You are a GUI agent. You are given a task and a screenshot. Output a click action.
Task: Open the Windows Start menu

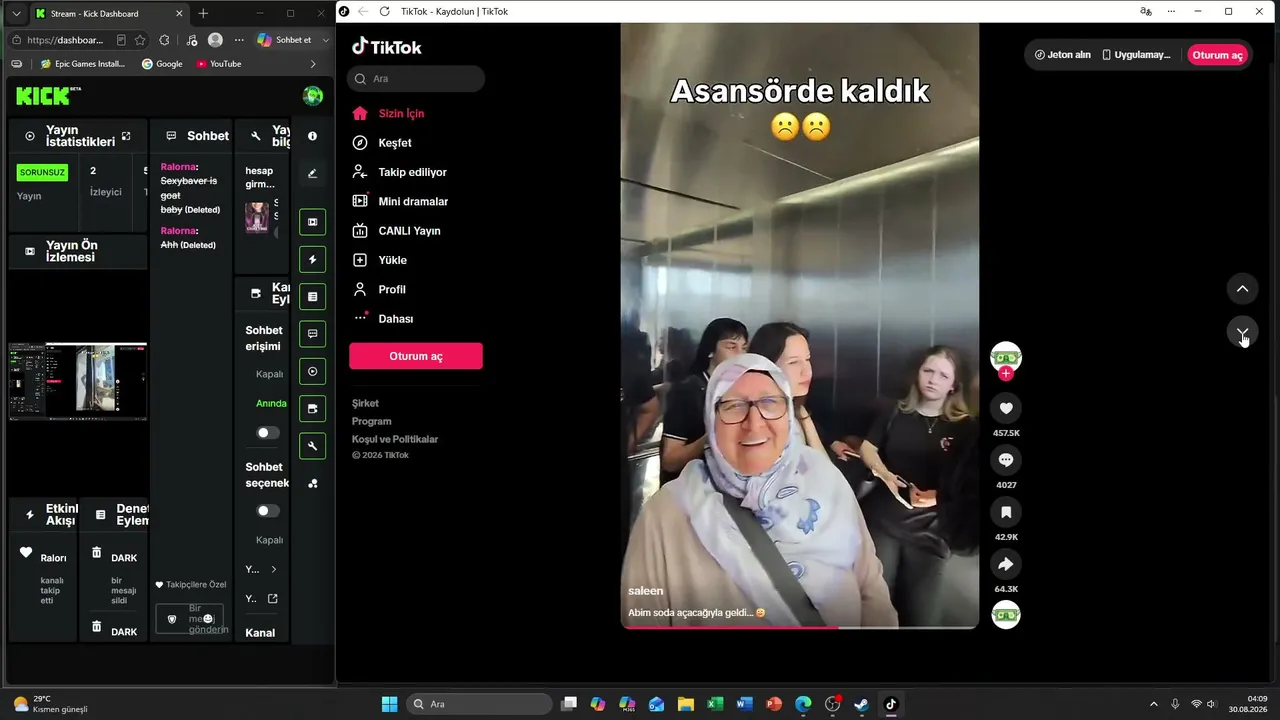point(389,704)
